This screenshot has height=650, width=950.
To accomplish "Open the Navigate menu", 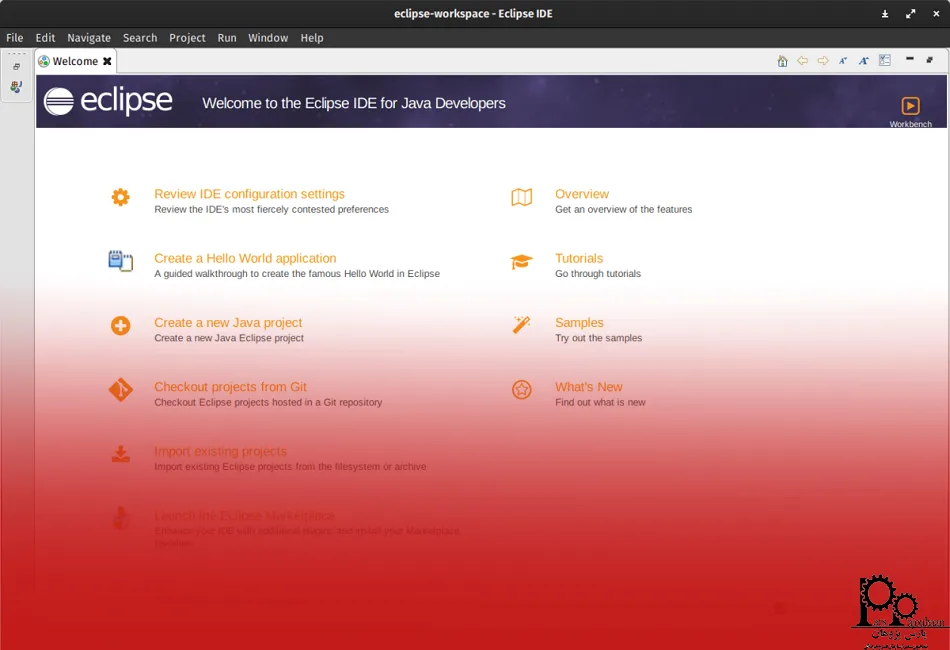I will pyautogui.click(x=89, y=38).
